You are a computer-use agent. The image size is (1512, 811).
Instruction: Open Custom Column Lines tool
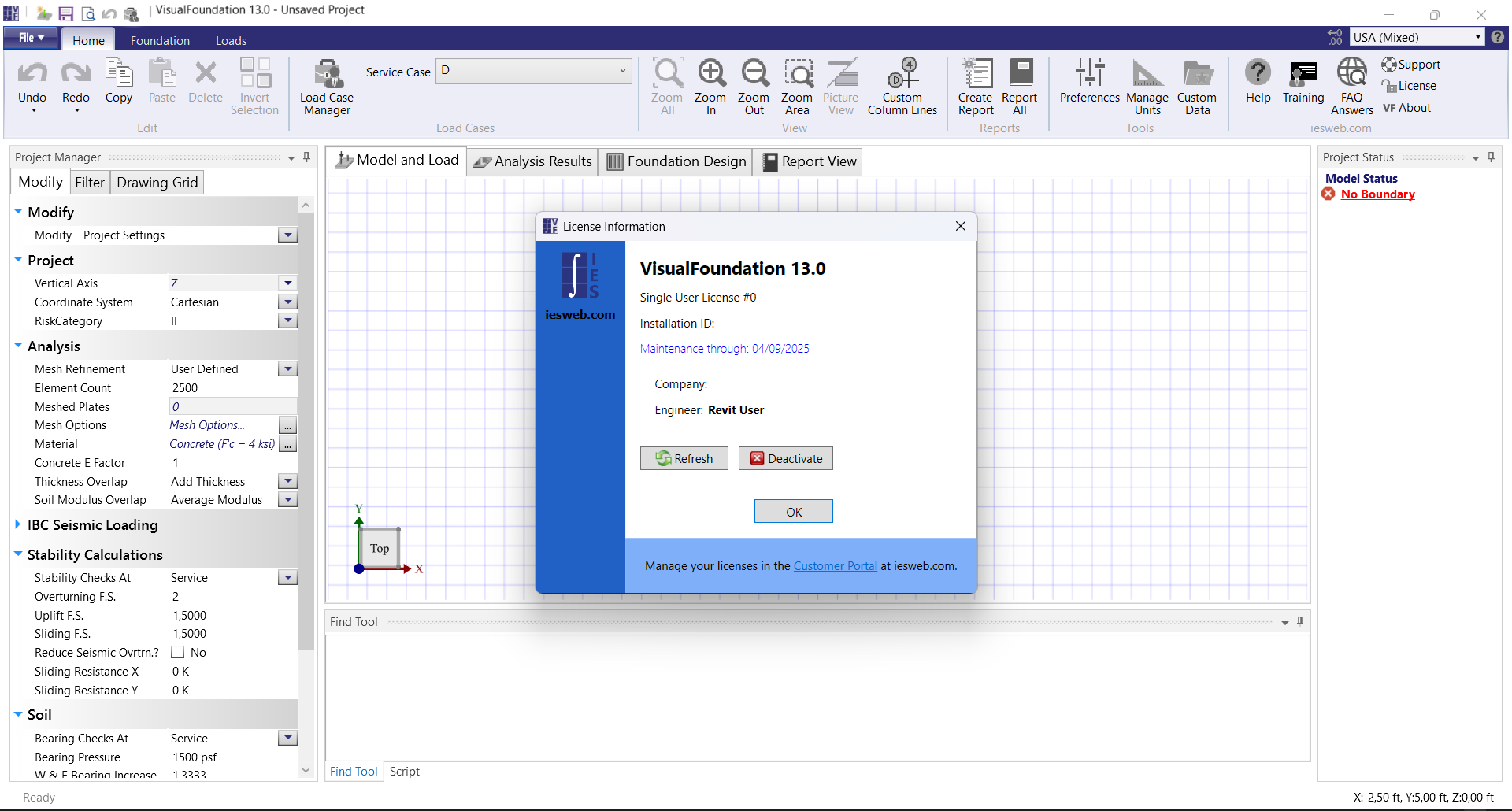tap(902, 87)
